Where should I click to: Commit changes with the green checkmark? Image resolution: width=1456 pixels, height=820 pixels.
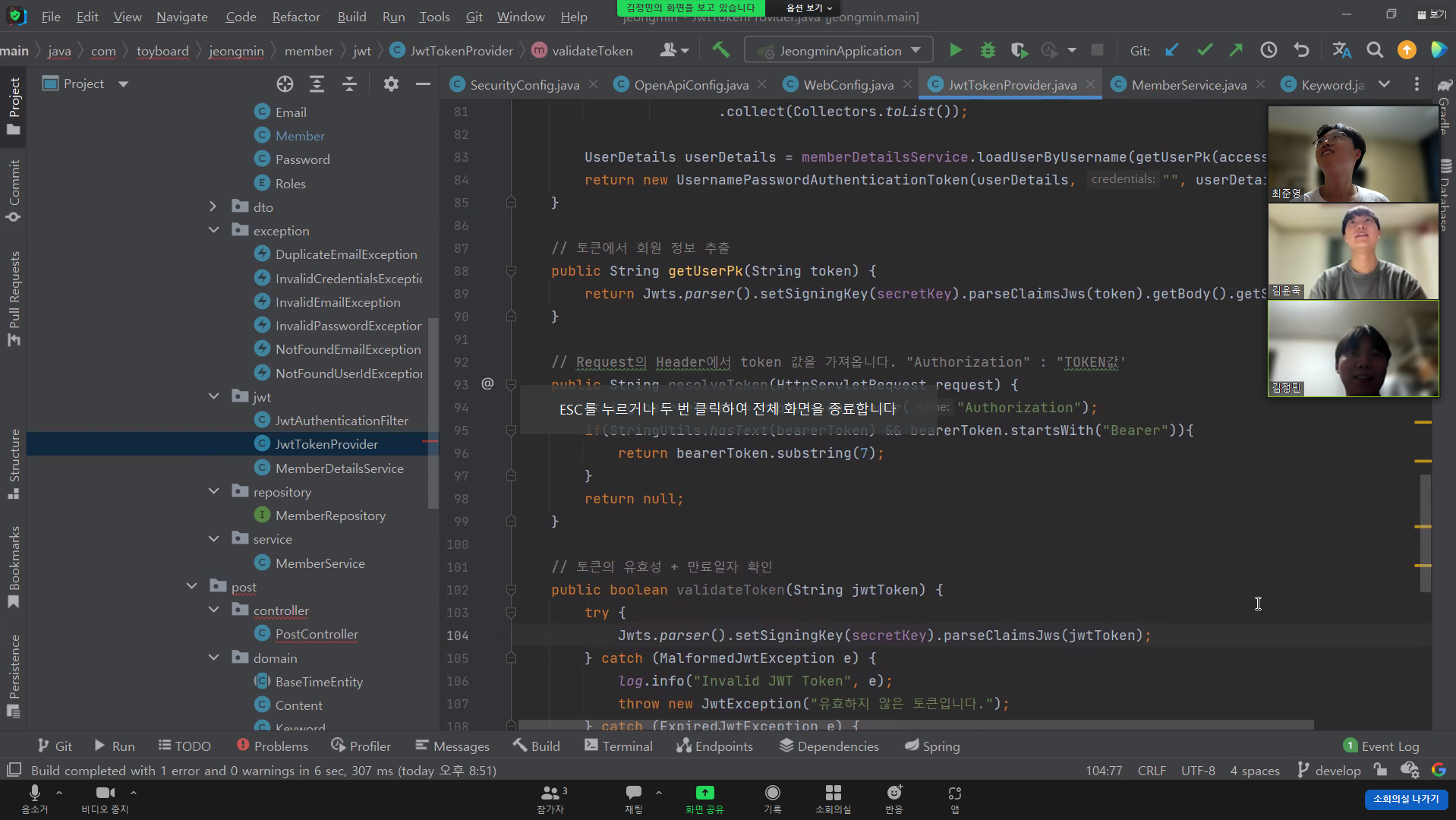[1205, 50]
